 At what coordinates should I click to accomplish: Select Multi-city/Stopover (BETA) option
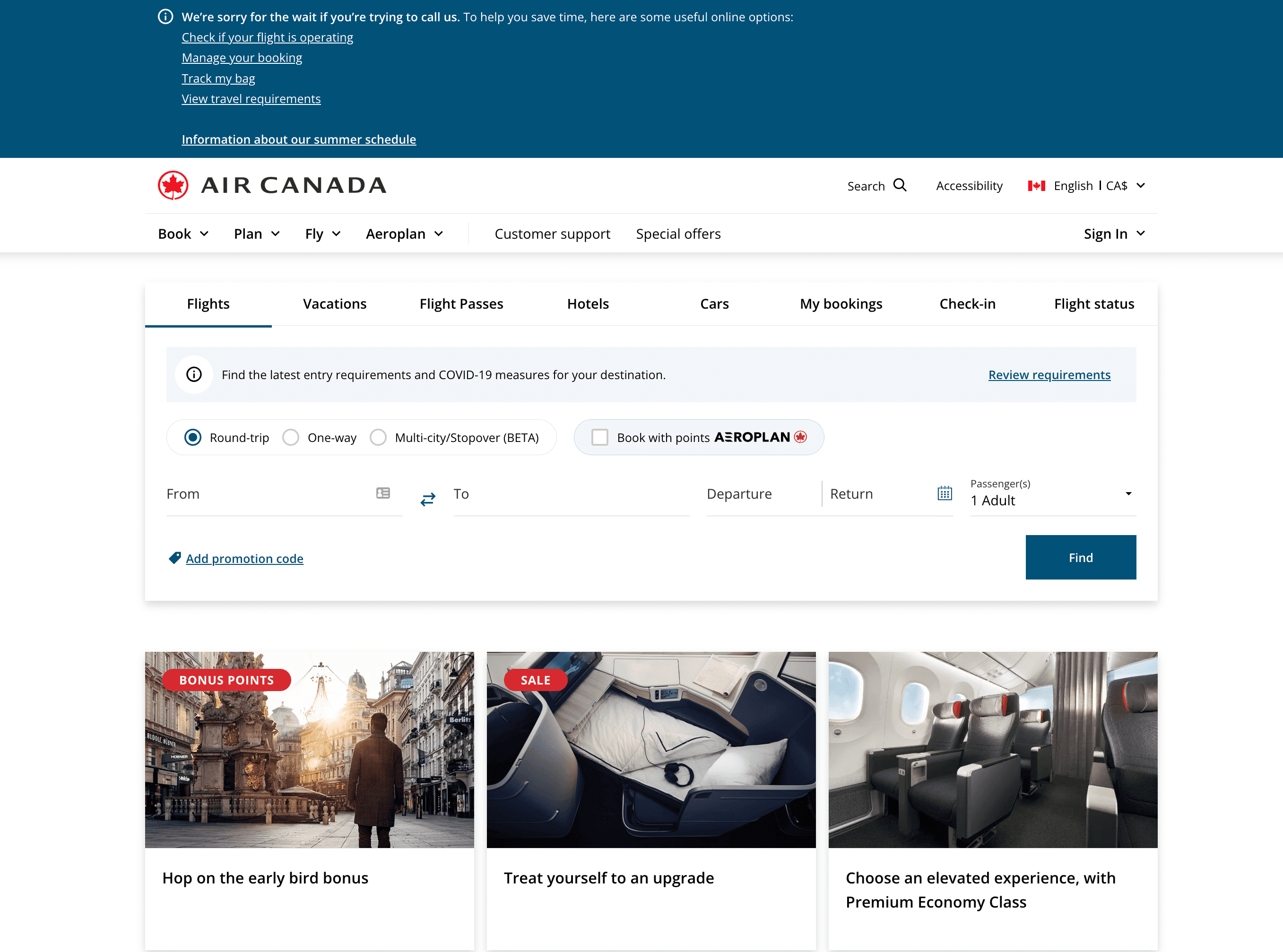[x=379, y=437]
